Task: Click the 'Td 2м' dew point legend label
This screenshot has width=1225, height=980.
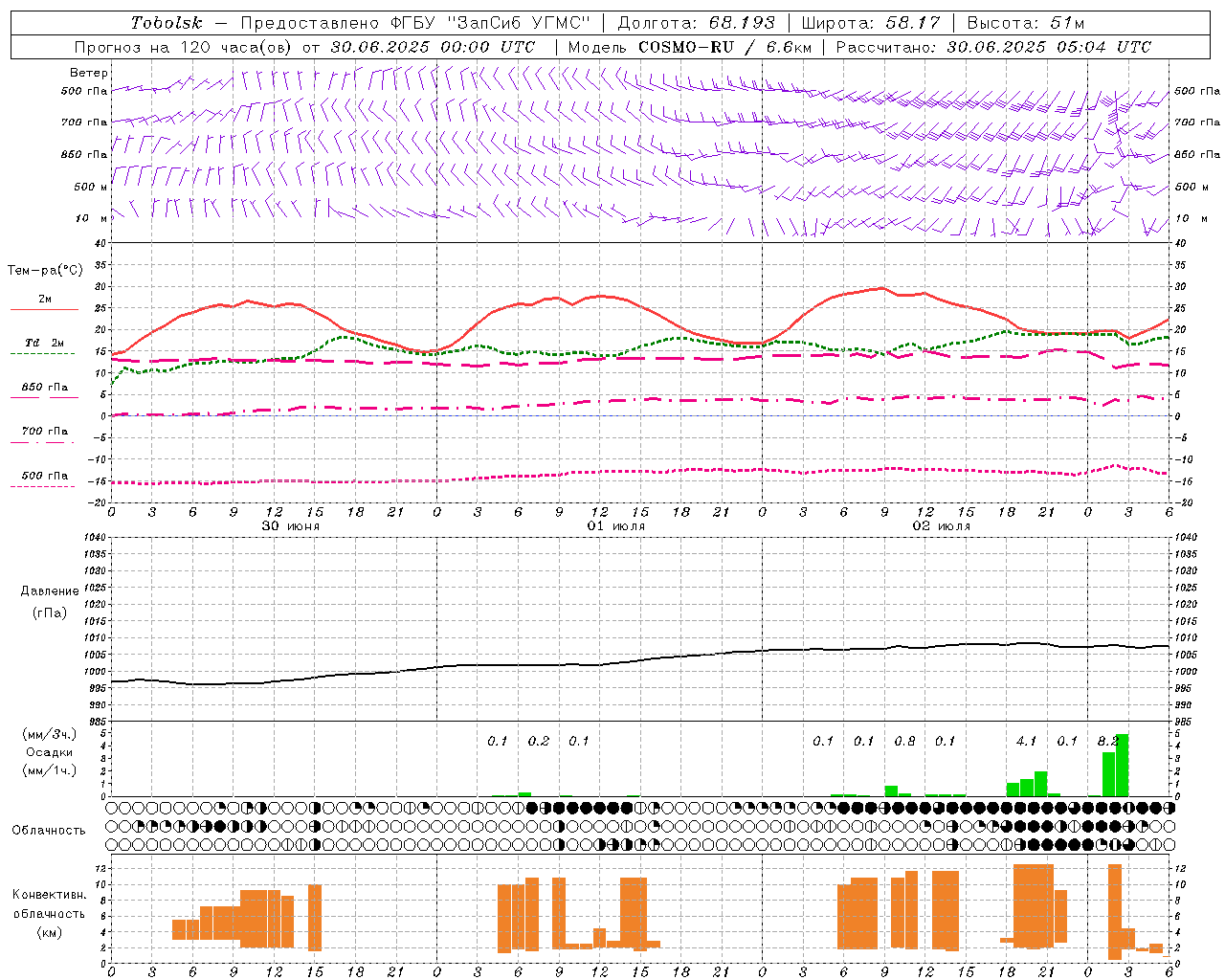Action: coord(45,343)
